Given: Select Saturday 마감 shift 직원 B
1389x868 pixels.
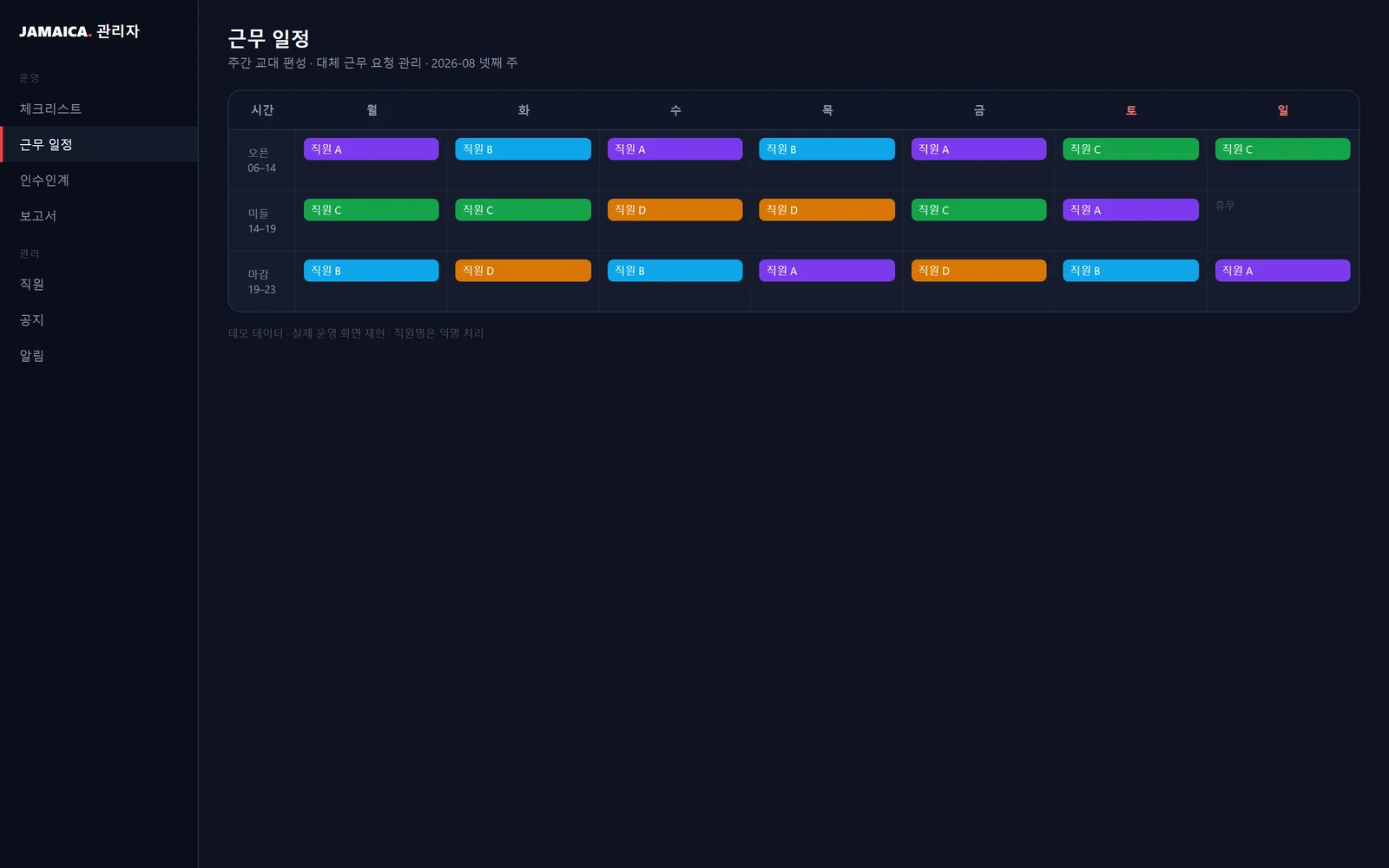Looking at the screenshot, I should click(1130, 271).
